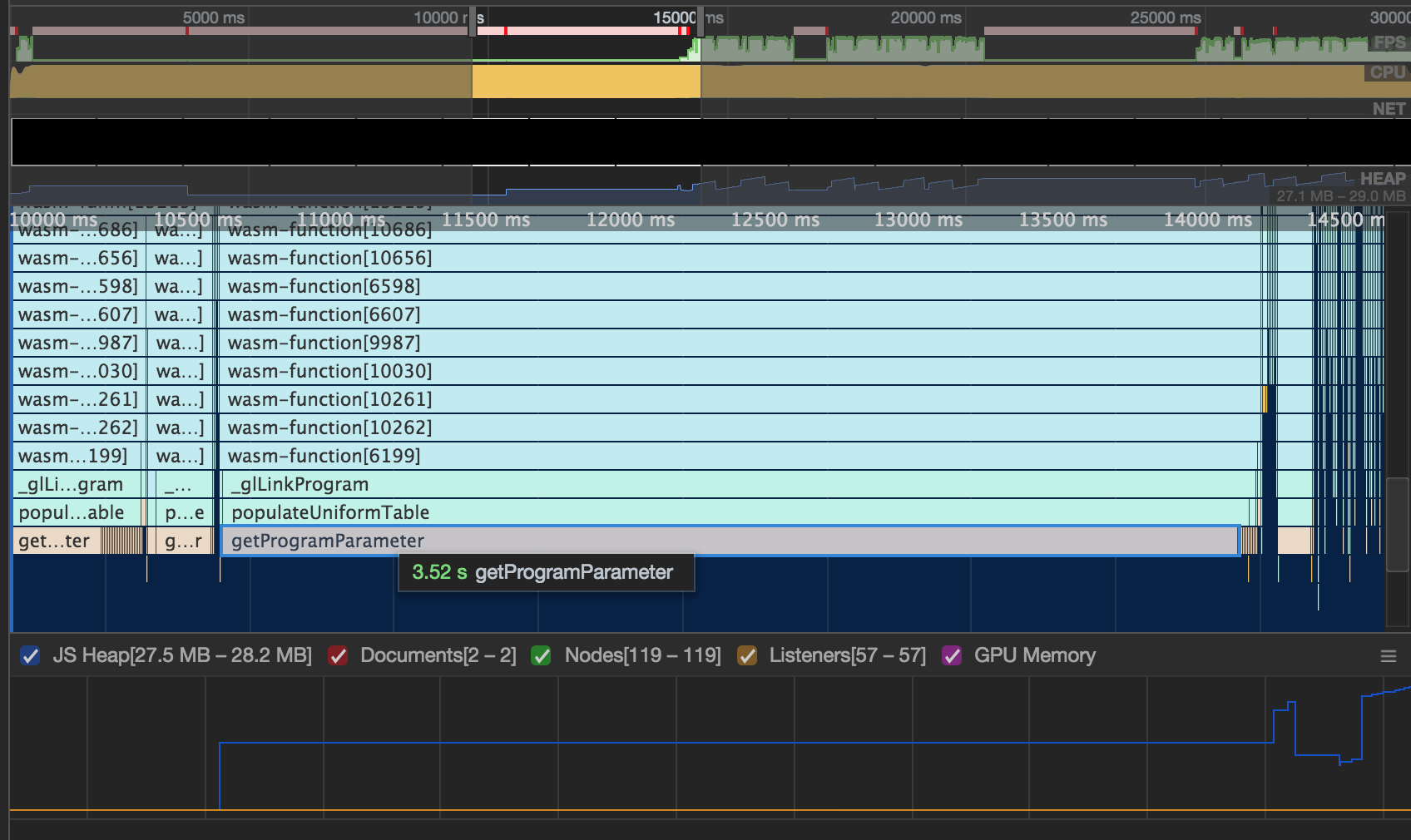Click the "3.52 s getProgramParameter" tooltip
This screenshot has height=840, width=1411.
(x=547, y=572)
